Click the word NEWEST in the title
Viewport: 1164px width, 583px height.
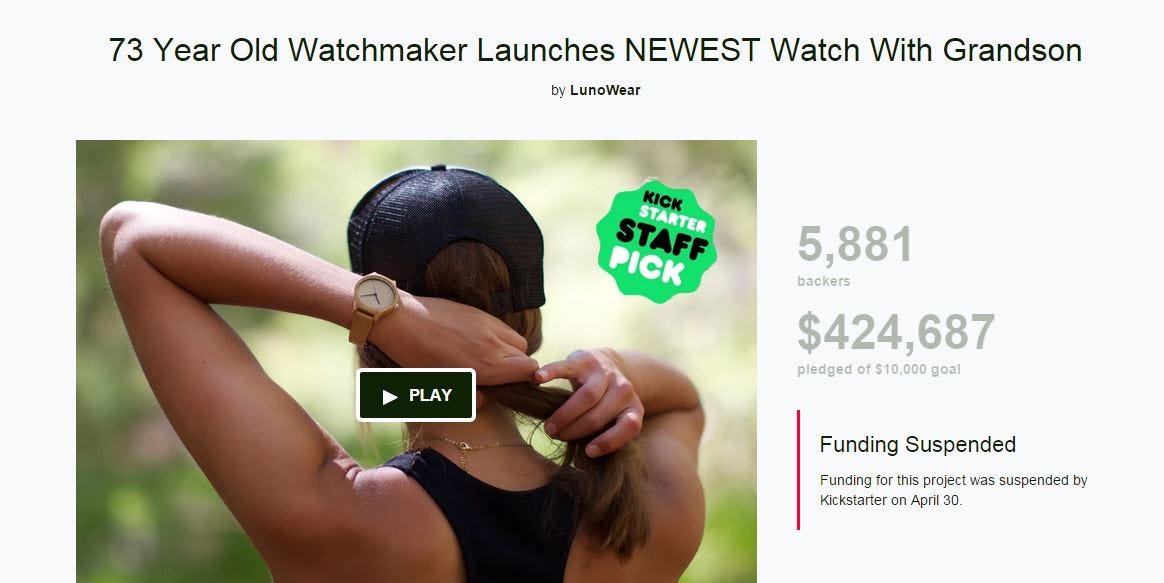click(692, 51)
